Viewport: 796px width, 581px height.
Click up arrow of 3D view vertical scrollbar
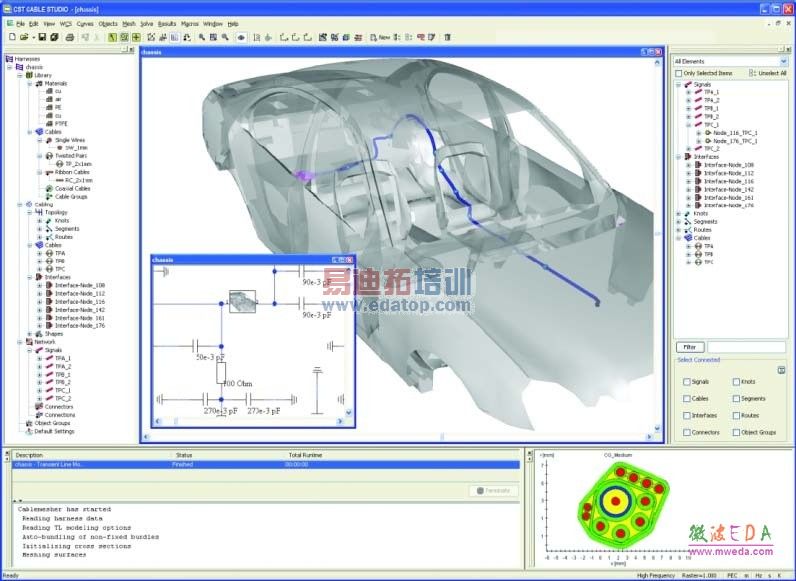pos(657,62)
